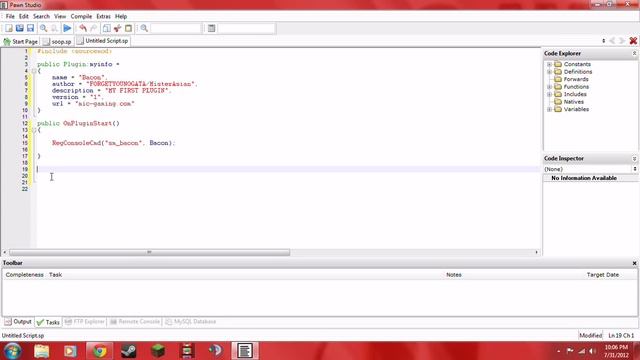
Task: Click the quick search magnifier icon
Action: 144,28
